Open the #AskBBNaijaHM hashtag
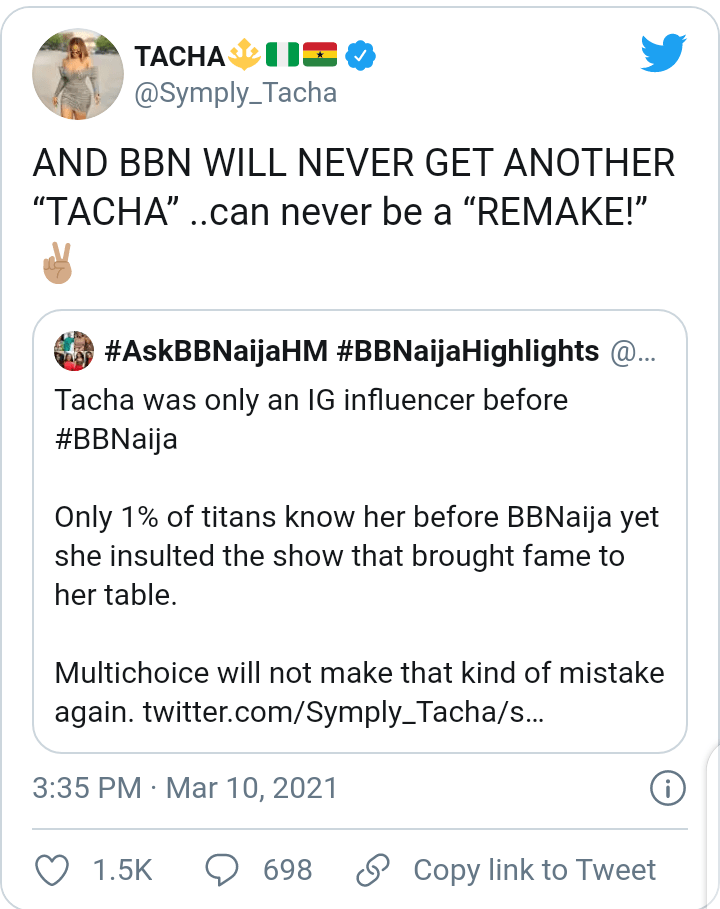The width and height of the screenshot is (720, 909). click(215, 351)
